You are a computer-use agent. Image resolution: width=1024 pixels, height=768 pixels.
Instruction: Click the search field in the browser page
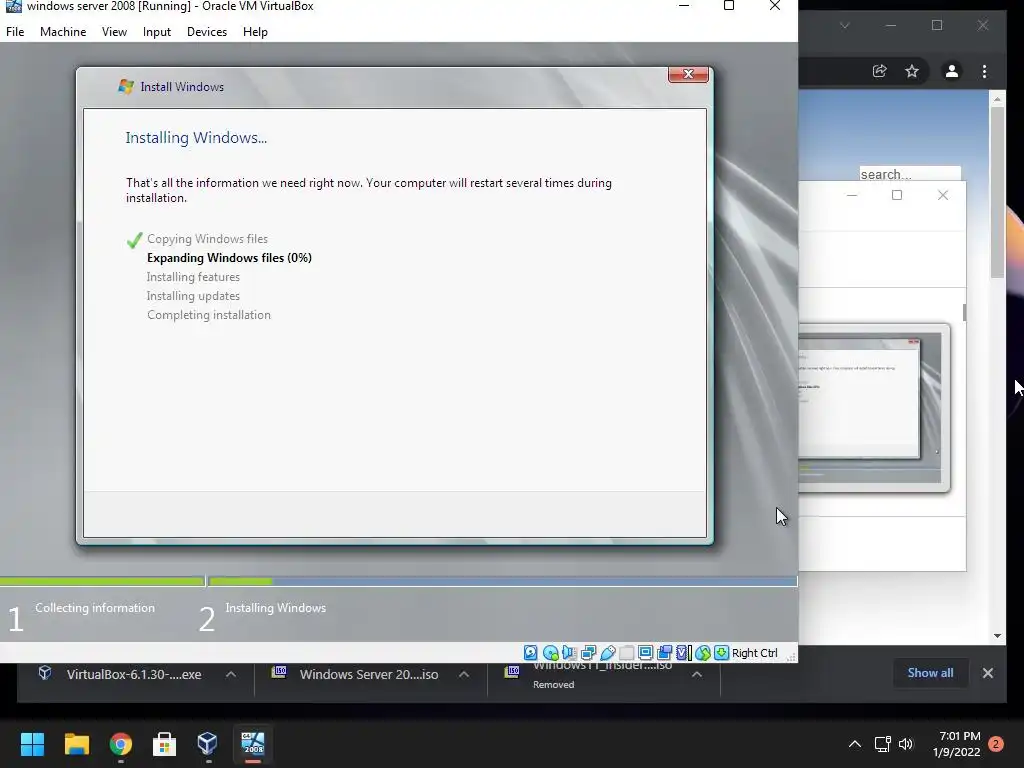[910, 174]
